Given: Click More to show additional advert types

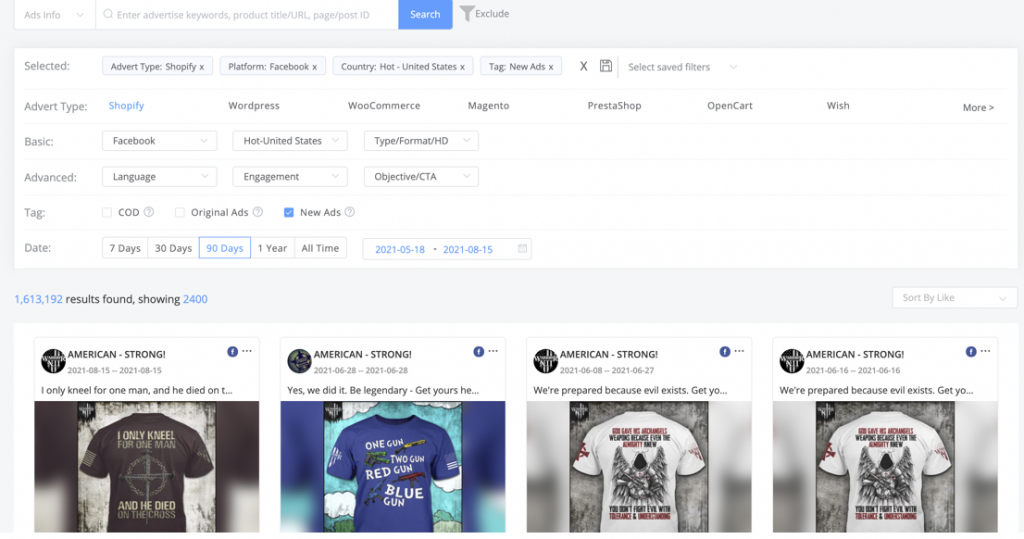Looking at the screenshot, I should tap(978, 107).
